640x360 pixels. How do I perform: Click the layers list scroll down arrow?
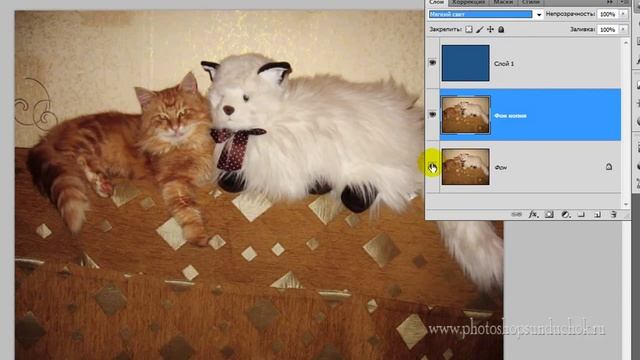(626, 204)
